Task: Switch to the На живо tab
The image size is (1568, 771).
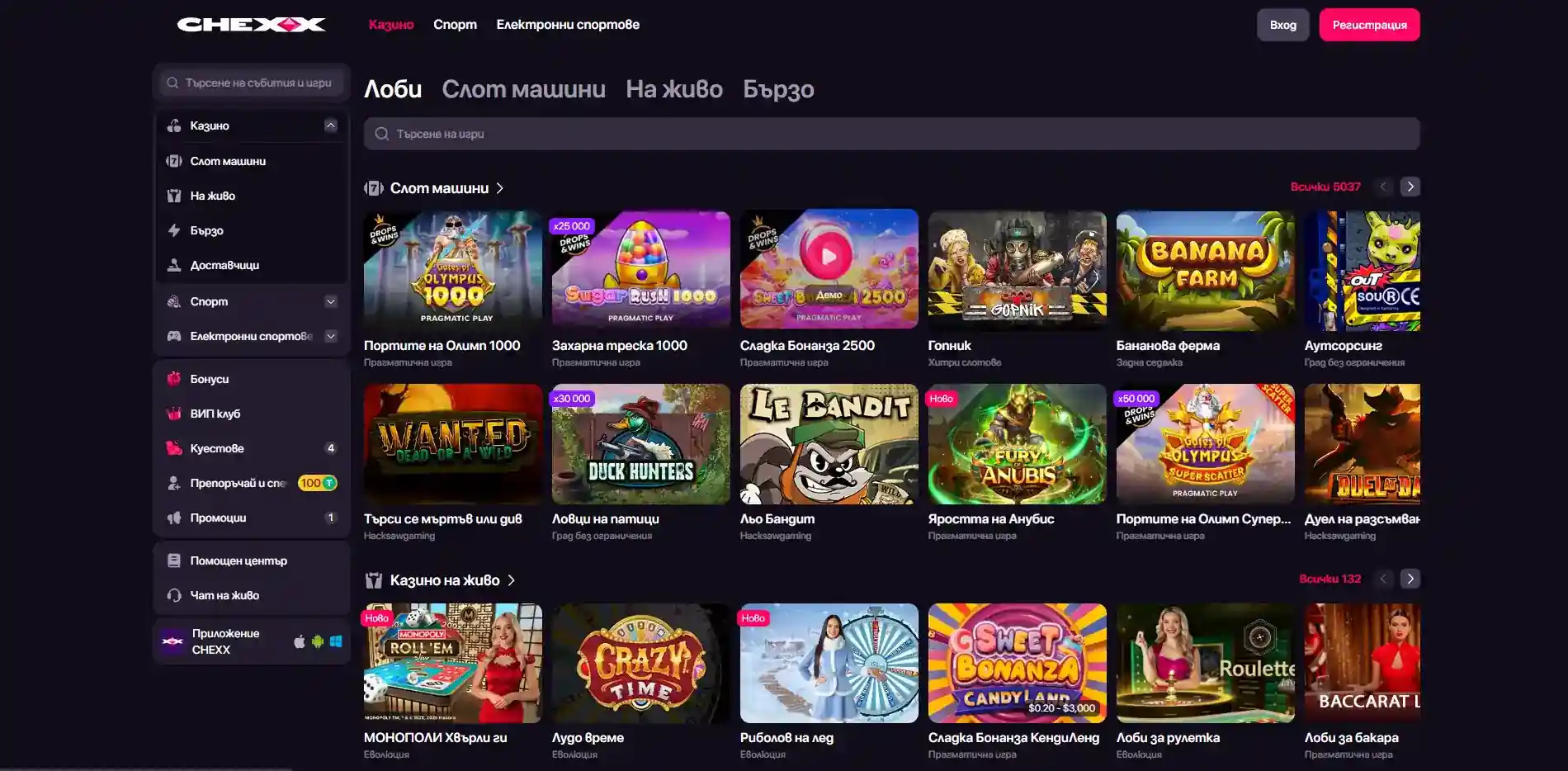Action: (674, 89)
